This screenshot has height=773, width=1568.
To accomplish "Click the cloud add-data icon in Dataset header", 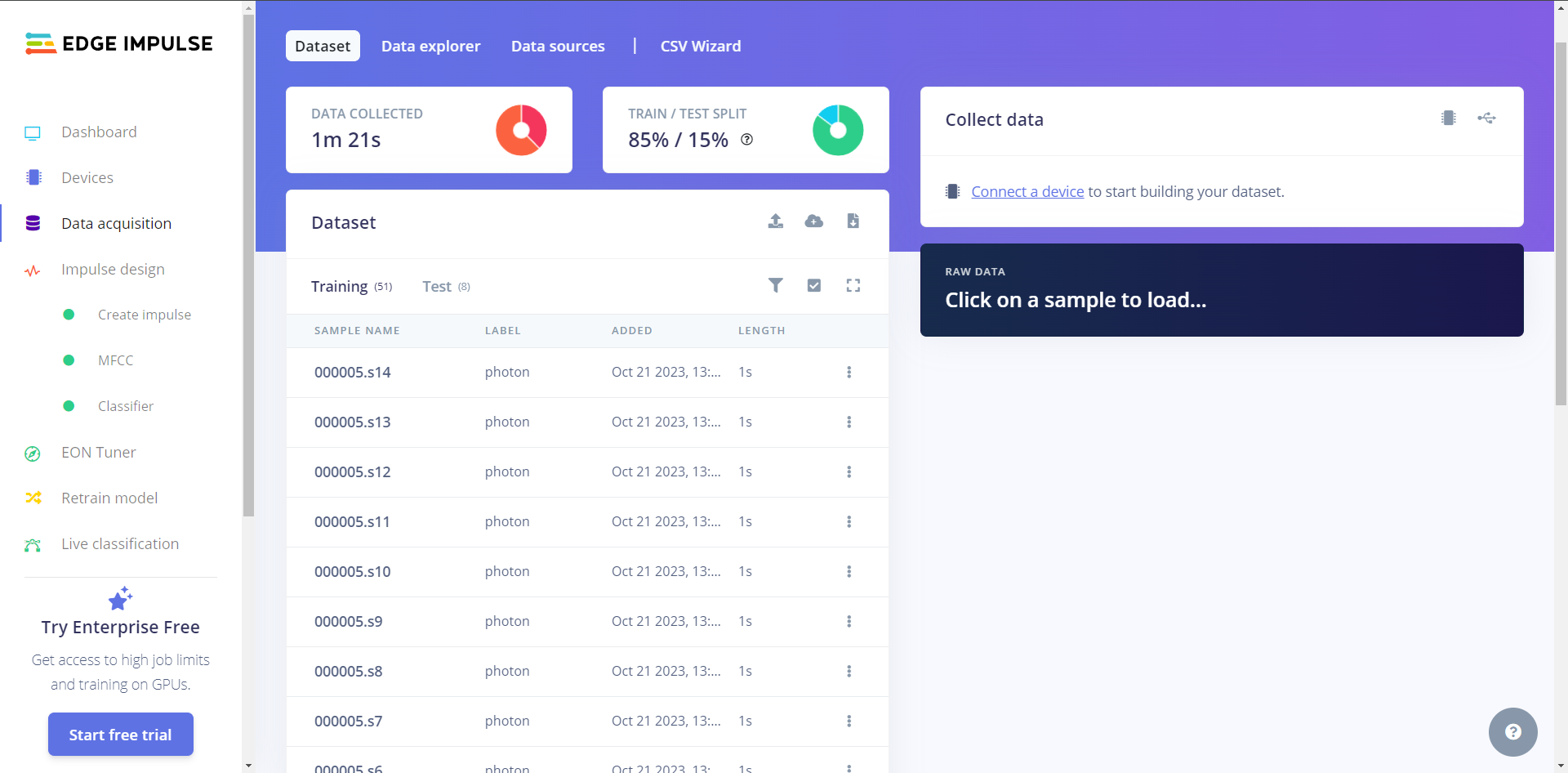I will [x=813, y=221].
